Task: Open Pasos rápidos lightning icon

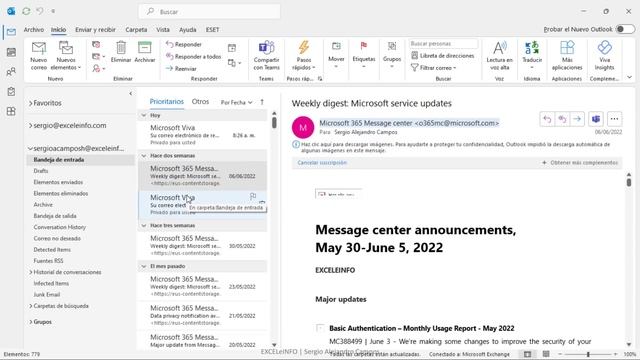Action: (x=304, y=47)
